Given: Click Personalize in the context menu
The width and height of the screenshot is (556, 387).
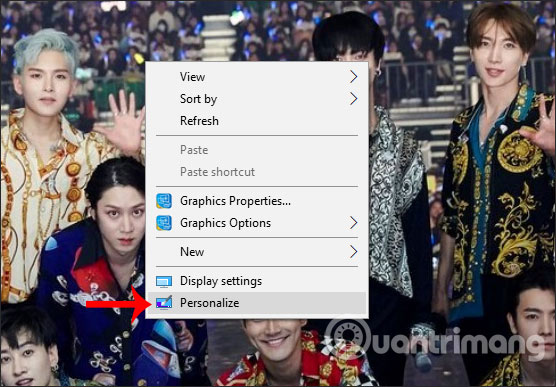Looking at the screenshot, I should click(257, 303).
